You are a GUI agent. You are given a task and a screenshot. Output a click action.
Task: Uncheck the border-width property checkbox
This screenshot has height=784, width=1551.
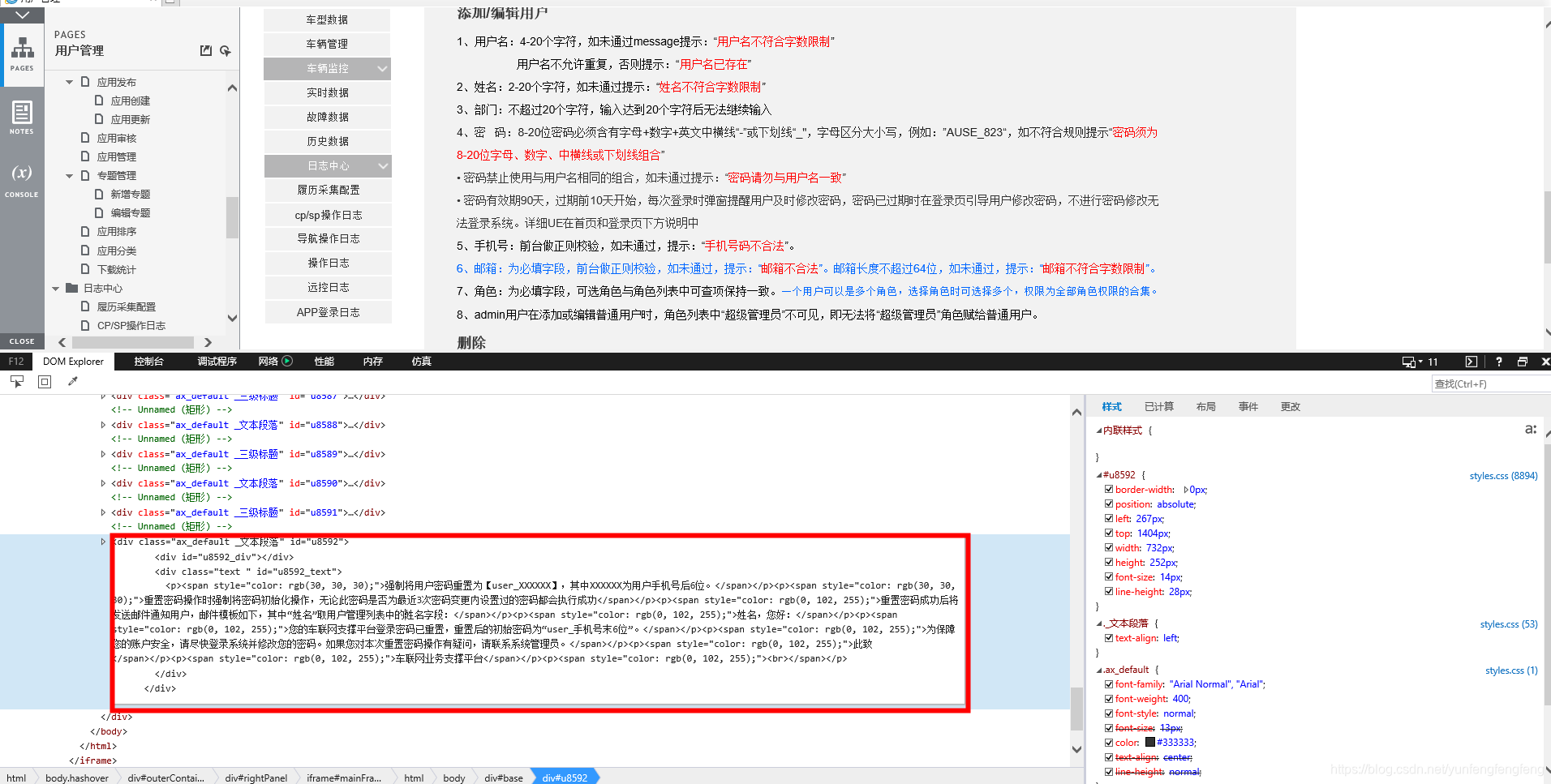coord(1109,489)
